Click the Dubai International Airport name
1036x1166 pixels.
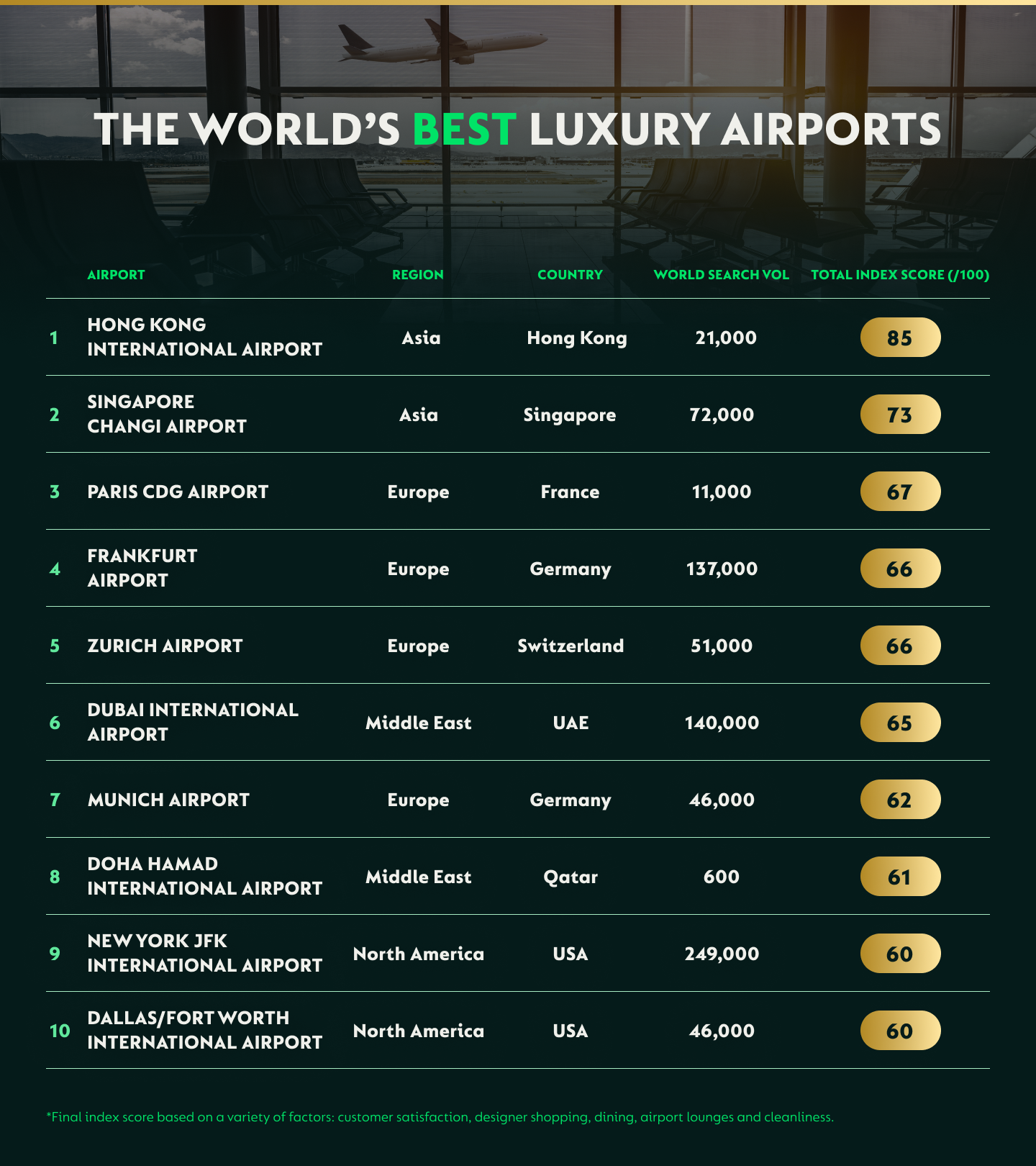point(192,722)
